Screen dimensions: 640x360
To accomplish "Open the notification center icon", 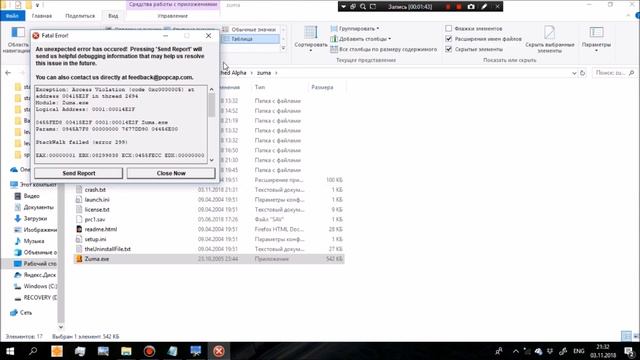I will click(629, 351).
